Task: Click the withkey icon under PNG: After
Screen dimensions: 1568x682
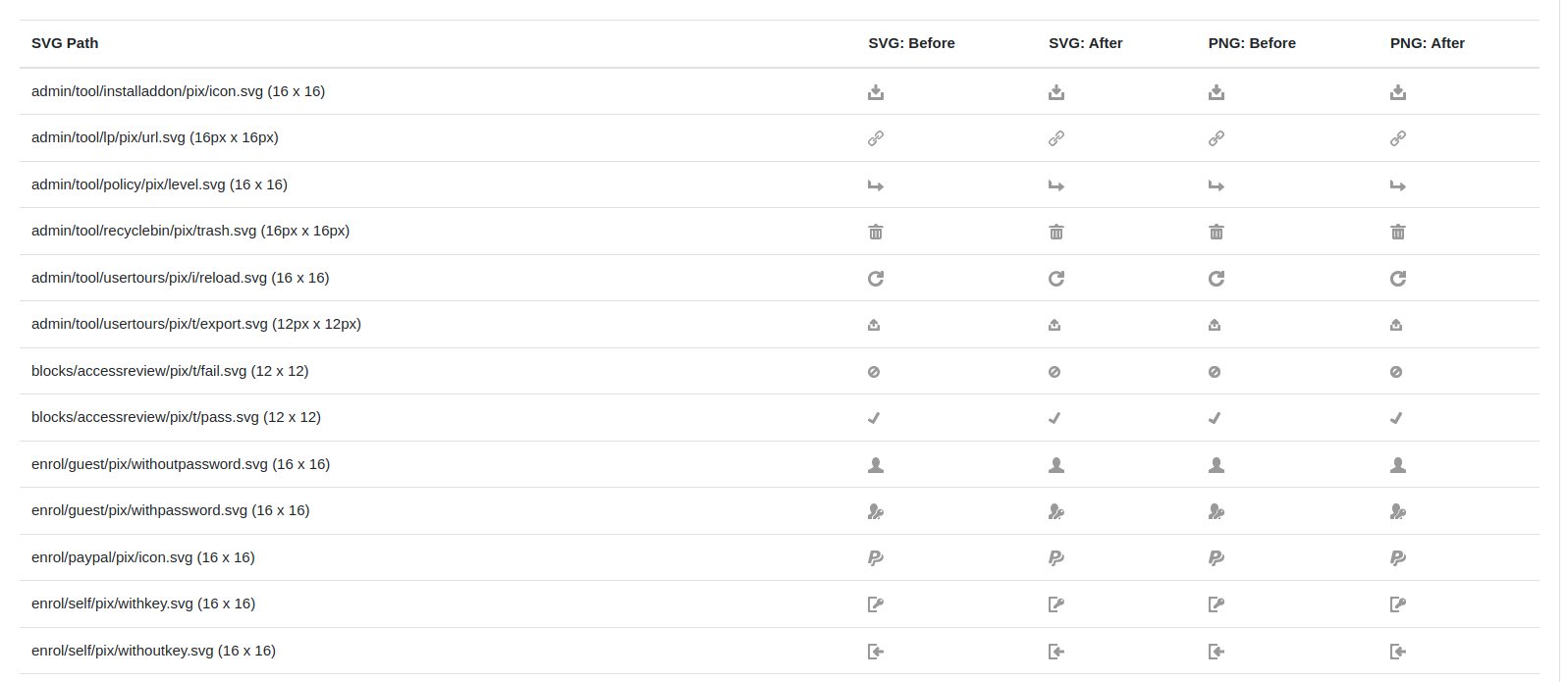Action: click(1398, 604)
